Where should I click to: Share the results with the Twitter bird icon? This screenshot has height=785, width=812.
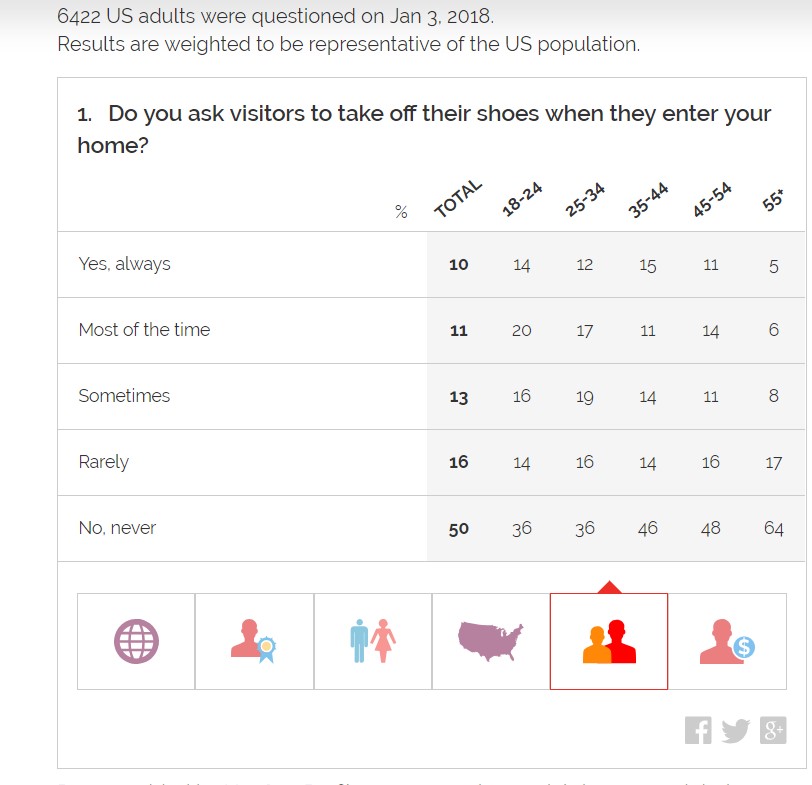click(735, 731)
